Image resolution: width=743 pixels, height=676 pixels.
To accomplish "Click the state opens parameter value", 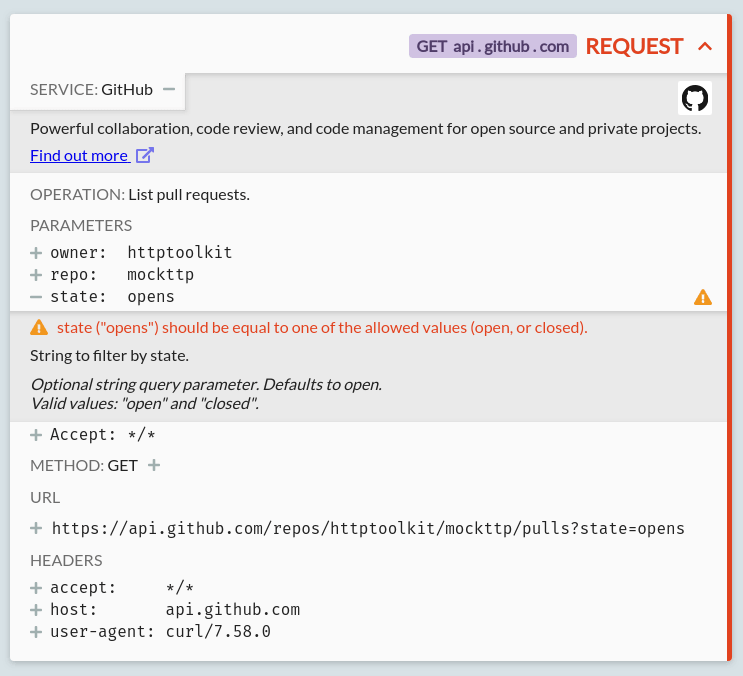I will 151,297.
